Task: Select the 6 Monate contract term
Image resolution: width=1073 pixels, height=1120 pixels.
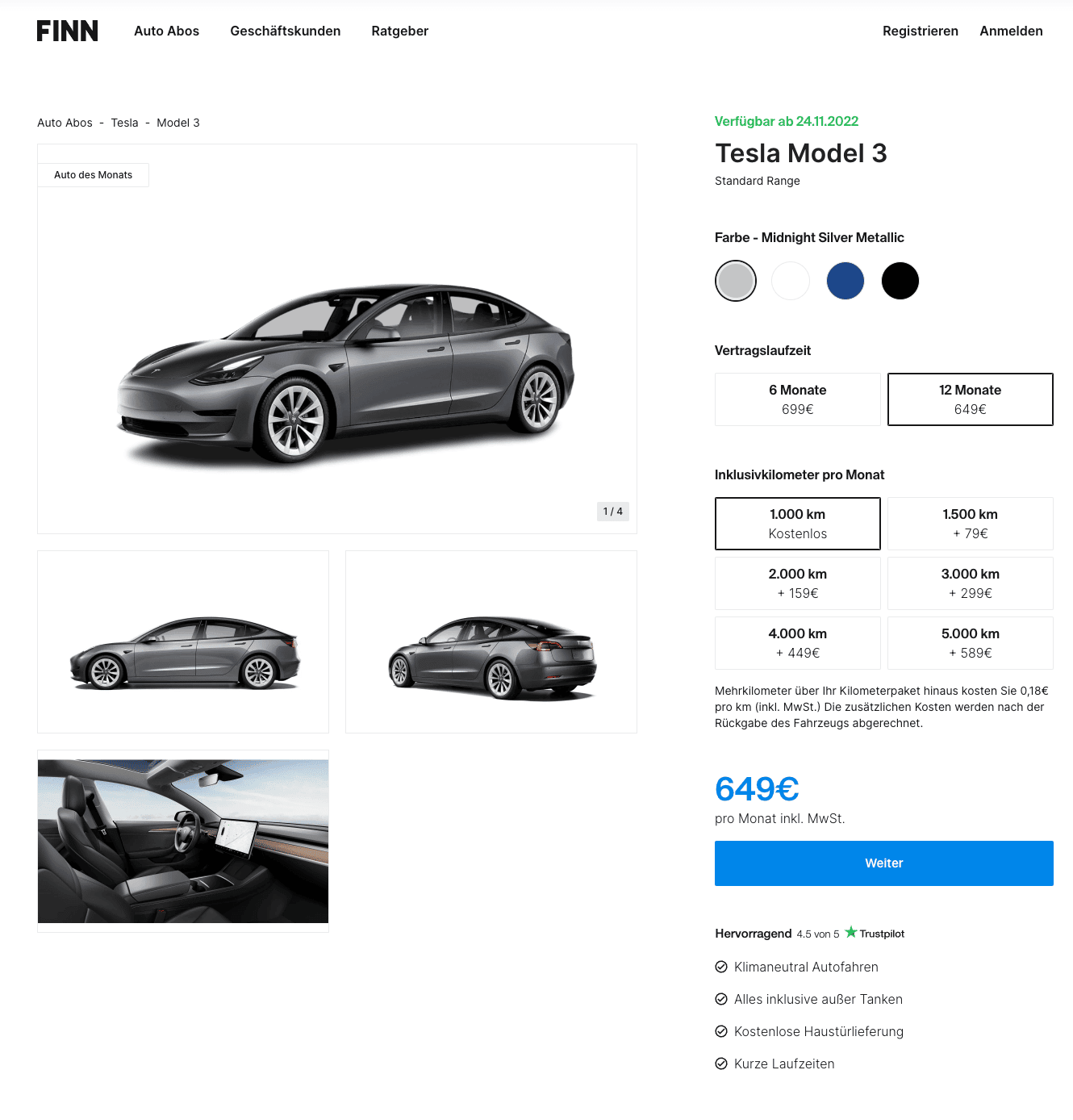Action: tap(798, 399)
